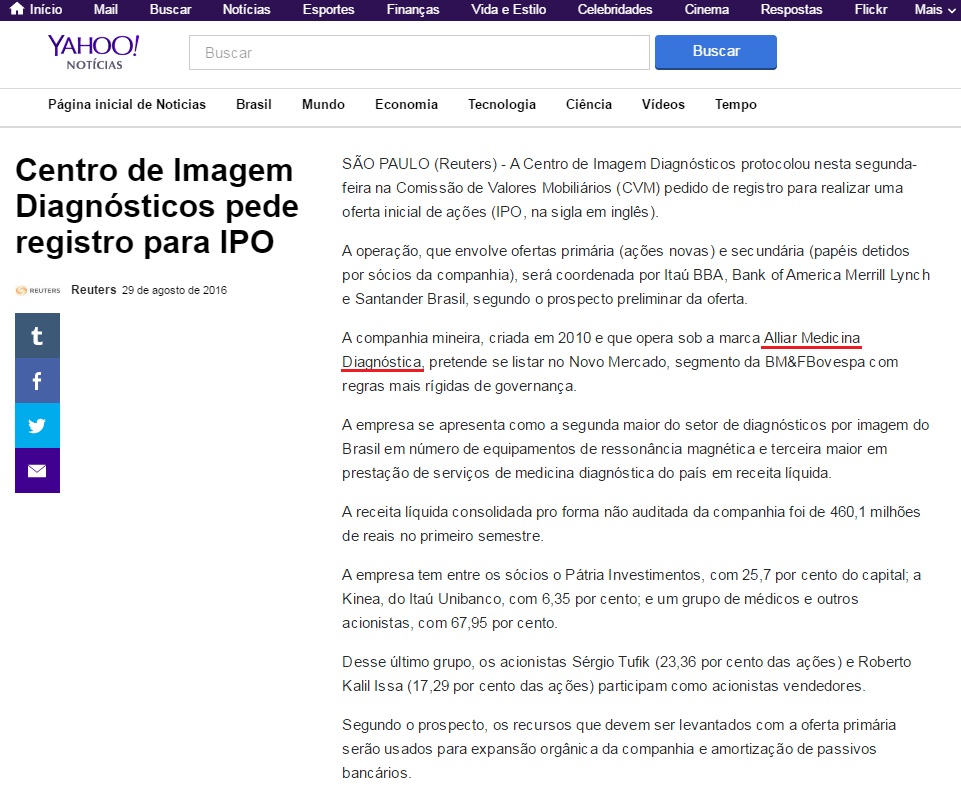
Task: Open Vídeos in the news navigation
Action: 663,105
